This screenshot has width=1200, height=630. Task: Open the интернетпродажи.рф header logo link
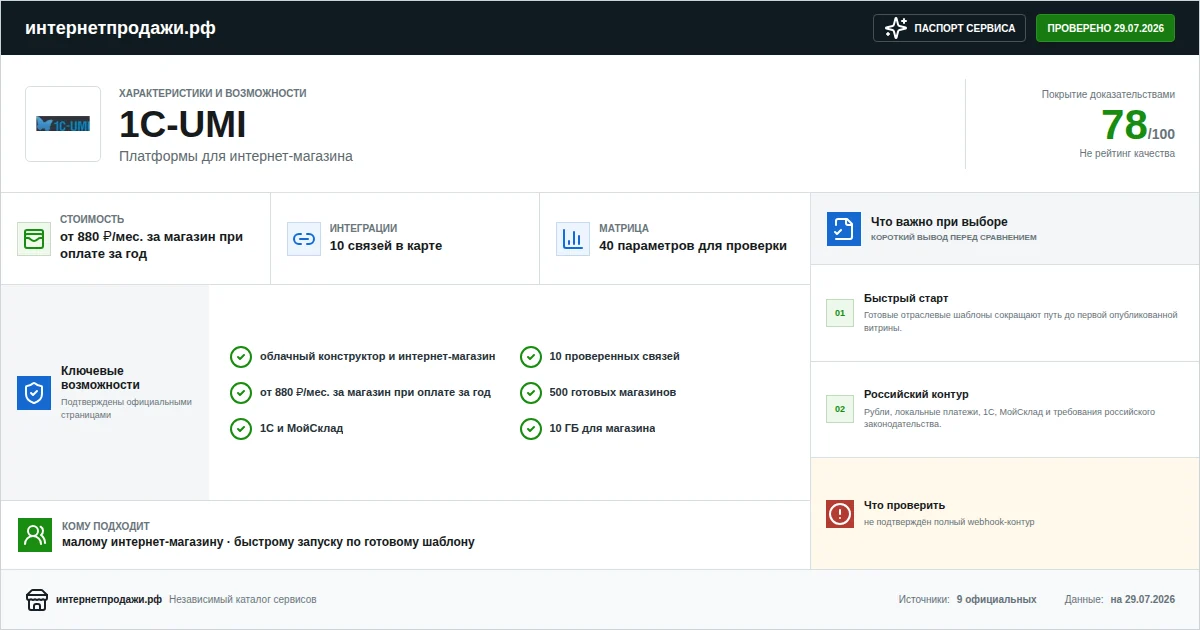[x=120, y=28]
